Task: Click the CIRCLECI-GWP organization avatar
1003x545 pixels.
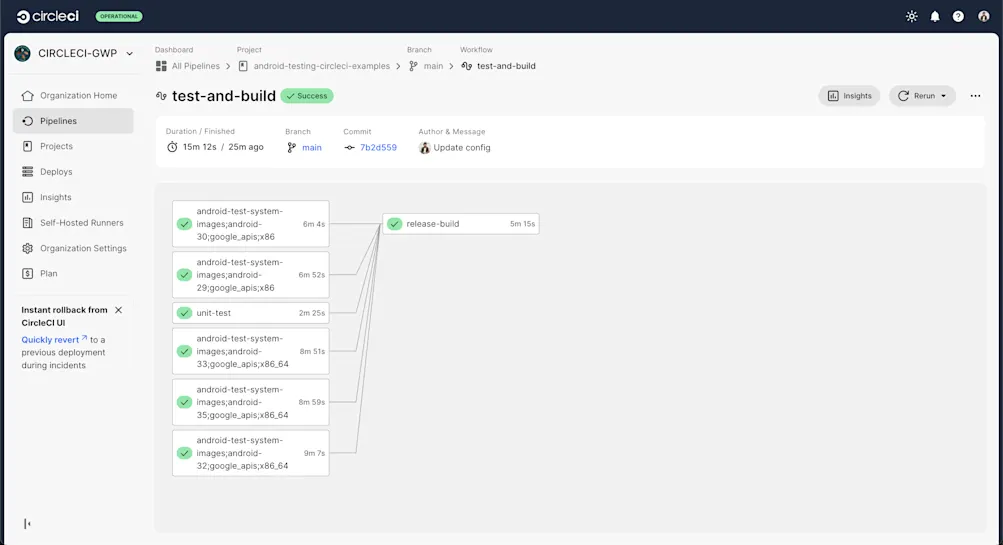Action: point(22,53)
